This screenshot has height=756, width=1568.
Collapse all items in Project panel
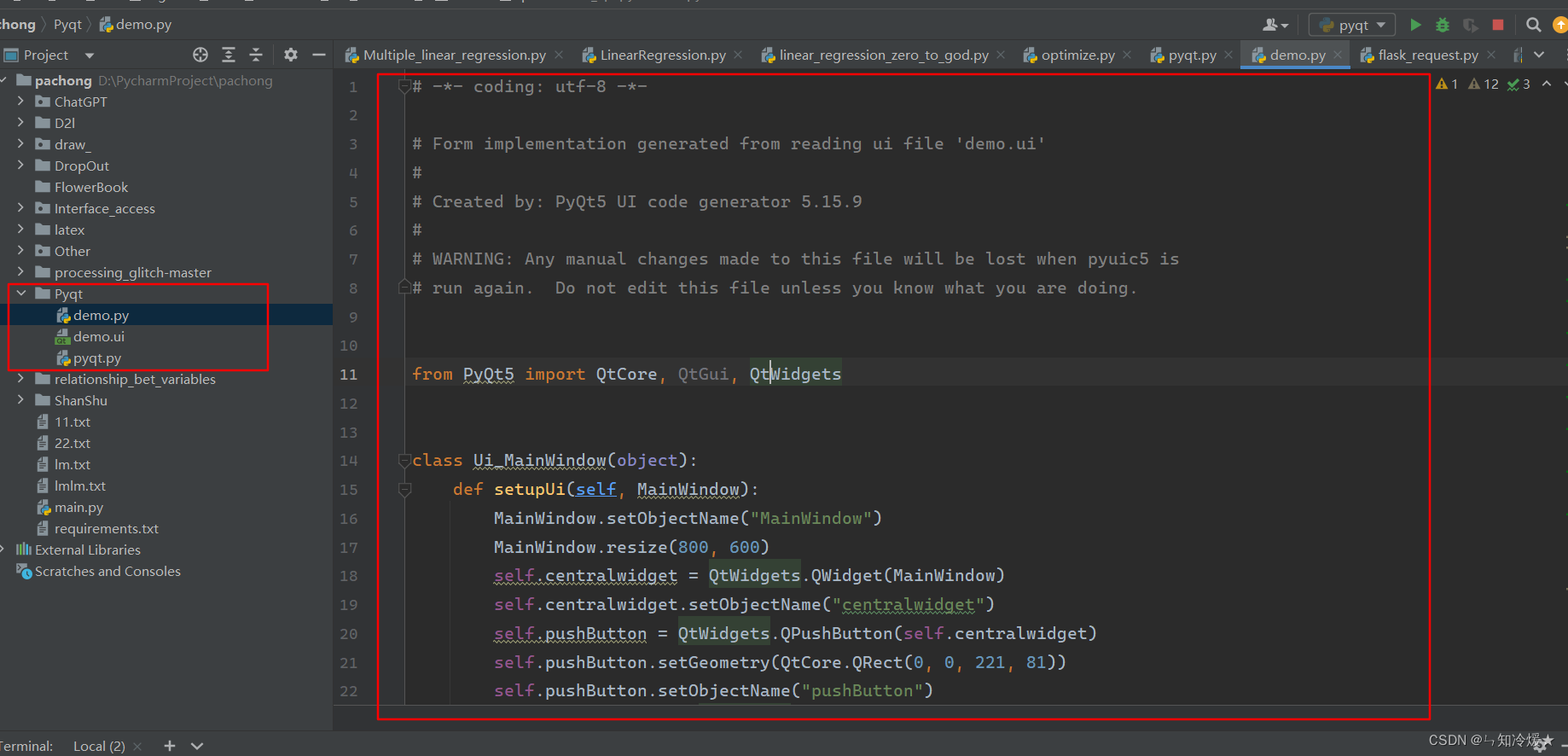(256, 55)
